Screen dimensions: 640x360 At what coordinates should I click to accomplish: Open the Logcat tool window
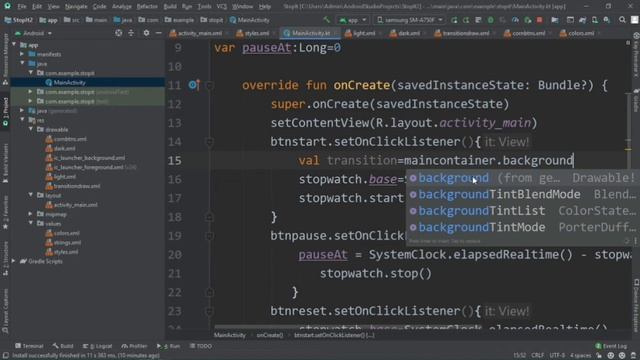tap(97, 346)
